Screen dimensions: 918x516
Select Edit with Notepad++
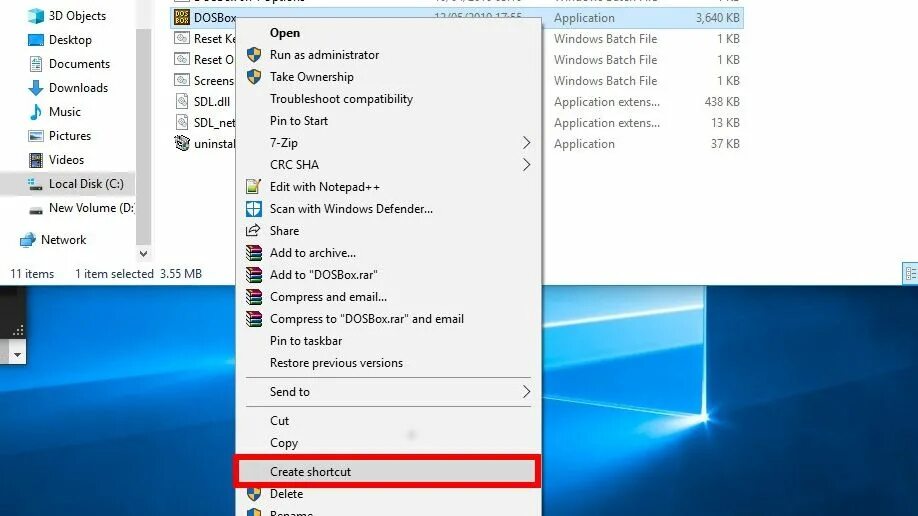324,187
